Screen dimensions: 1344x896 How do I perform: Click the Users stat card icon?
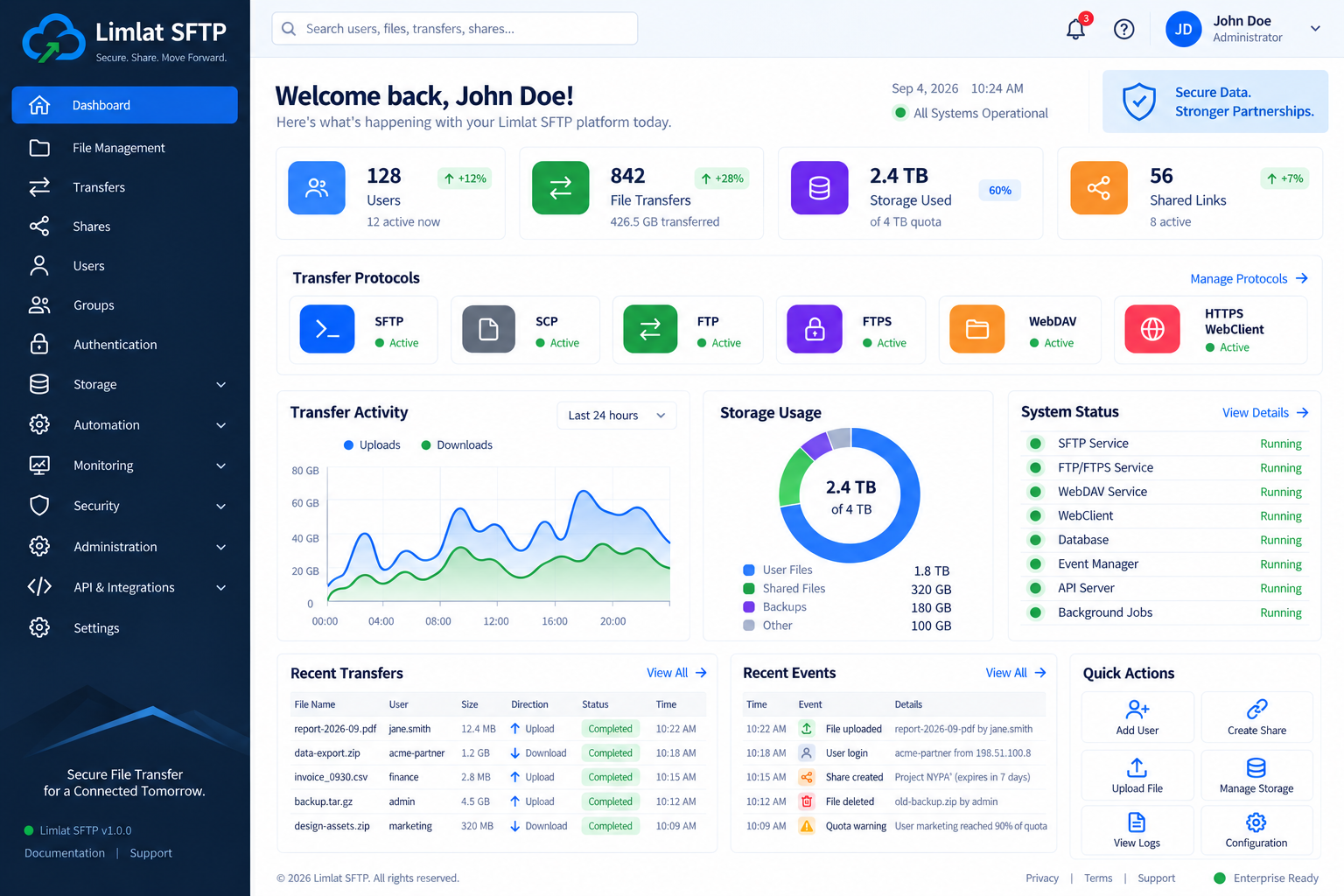point(317,188)
